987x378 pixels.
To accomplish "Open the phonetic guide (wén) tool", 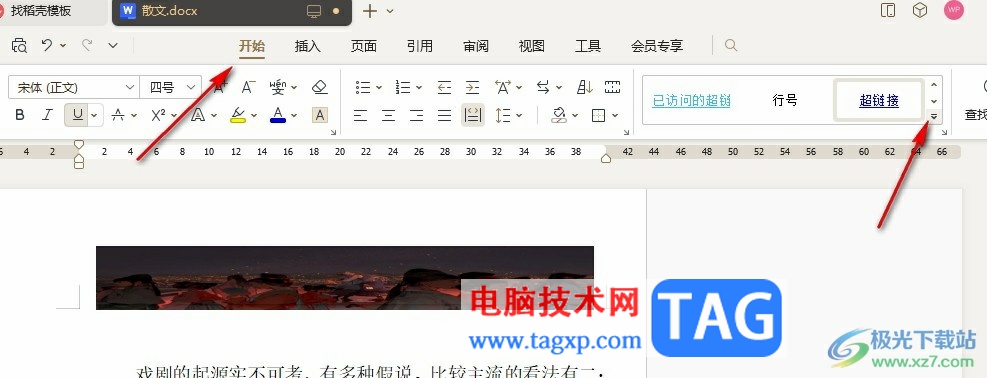I will click(x=278, y=87).
